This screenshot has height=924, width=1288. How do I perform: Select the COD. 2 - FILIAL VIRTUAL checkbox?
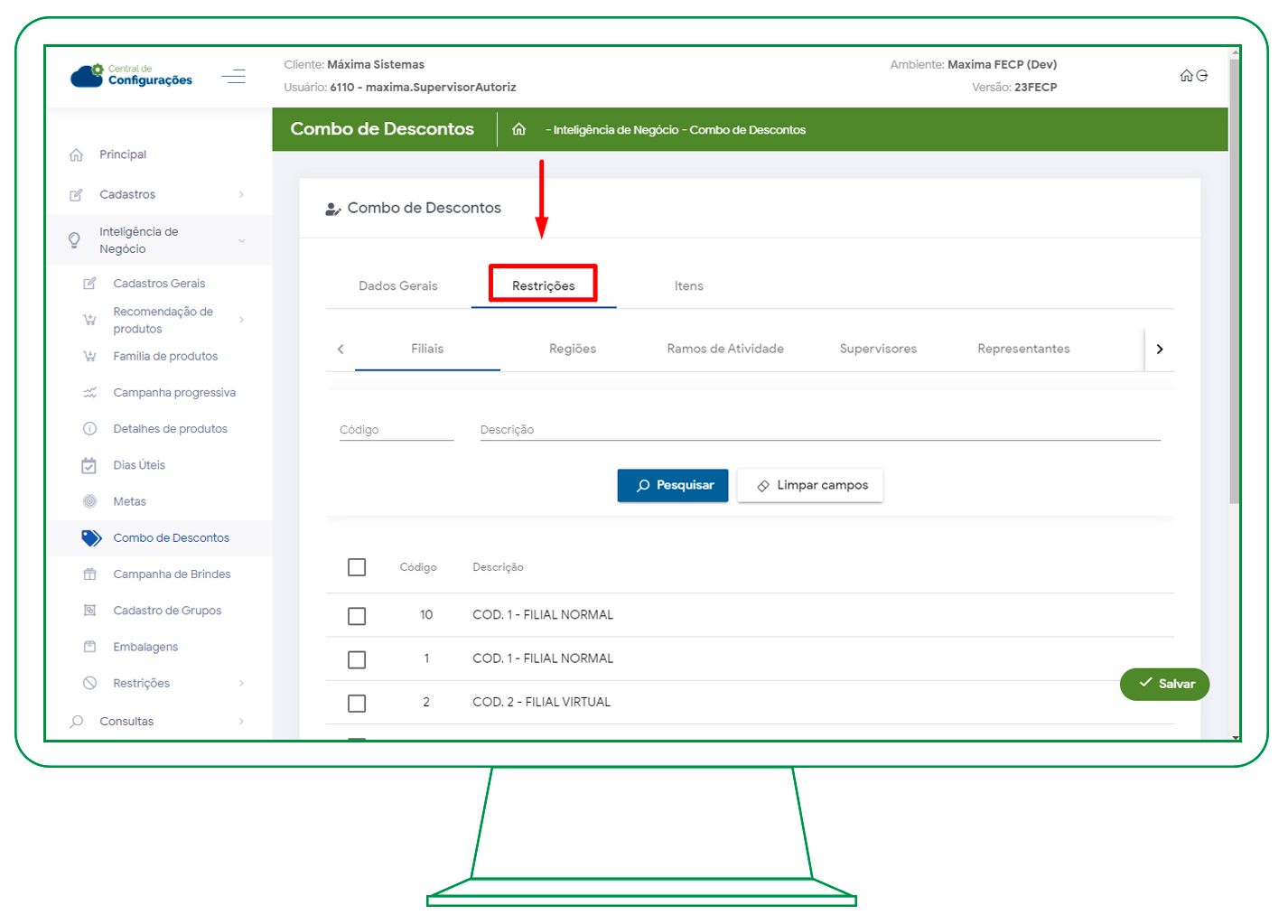(x=357, y=703)
